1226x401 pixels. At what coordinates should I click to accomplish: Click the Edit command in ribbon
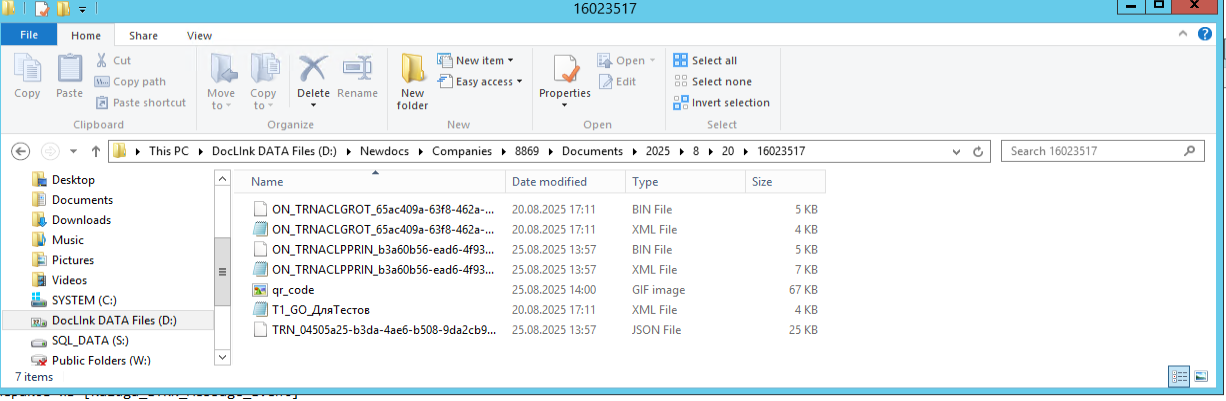coord(617,82)
